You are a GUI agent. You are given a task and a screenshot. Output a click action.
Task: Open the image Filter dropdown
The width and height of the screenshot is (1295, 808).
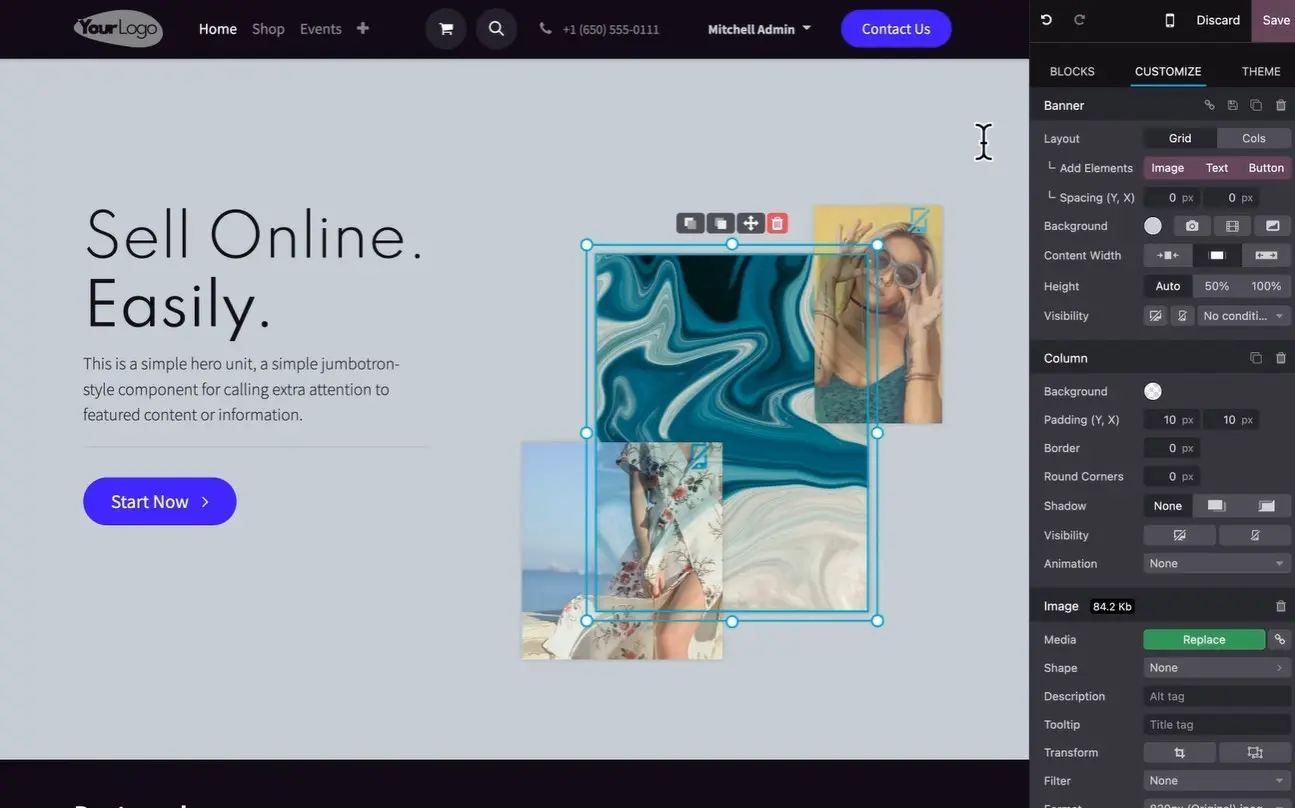[x=1217, y=781]
